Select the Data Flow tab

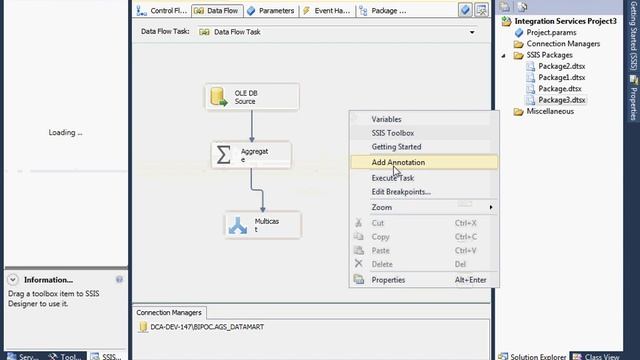(217, 11)
